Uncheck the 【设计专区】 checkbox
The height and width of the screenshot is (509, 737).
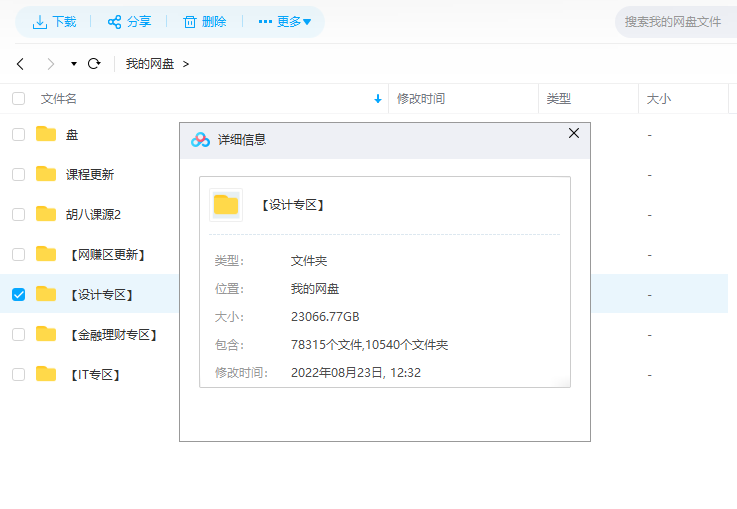18,294
